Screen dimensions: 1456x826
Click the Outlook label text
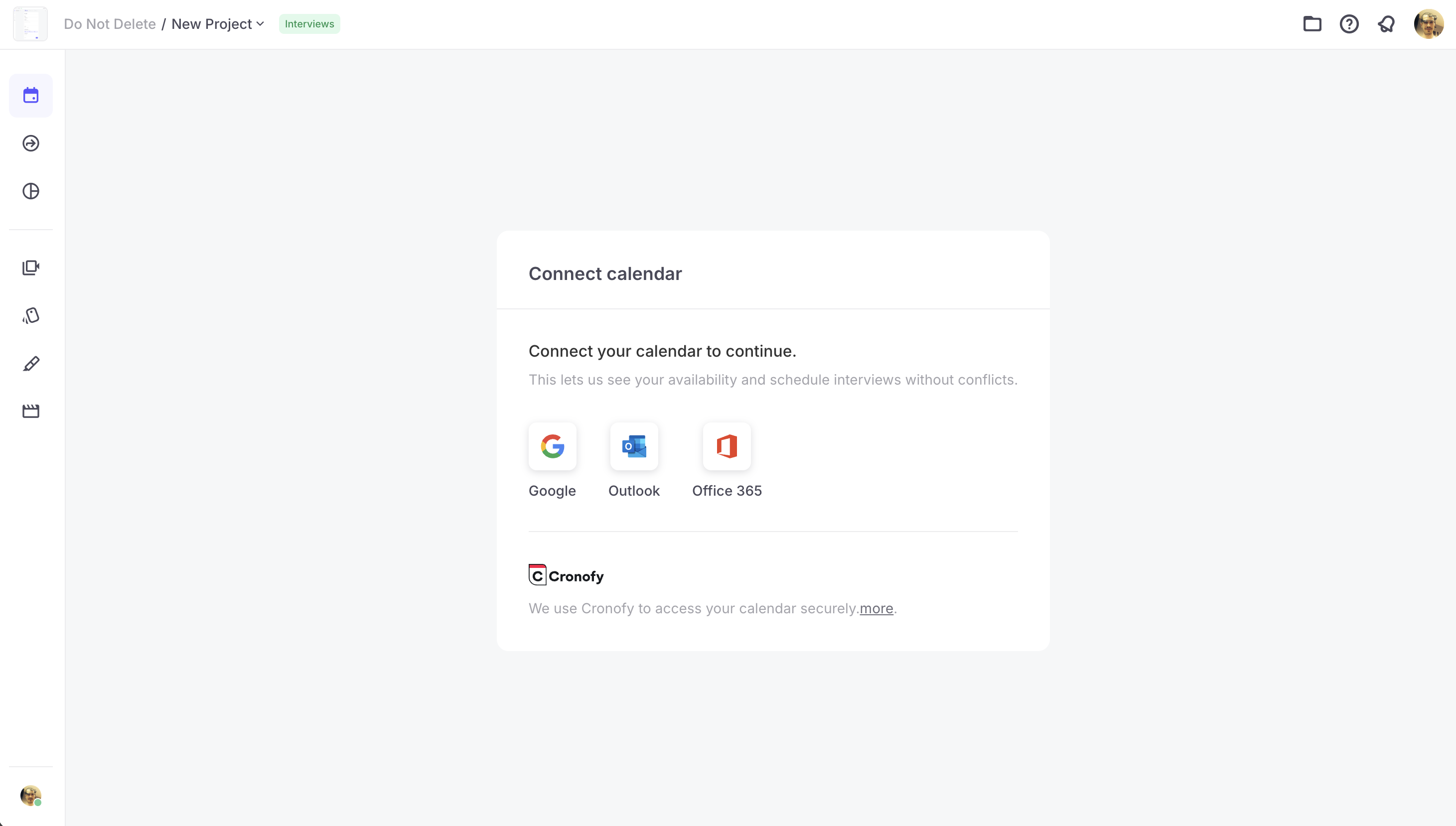coord(634,491)
